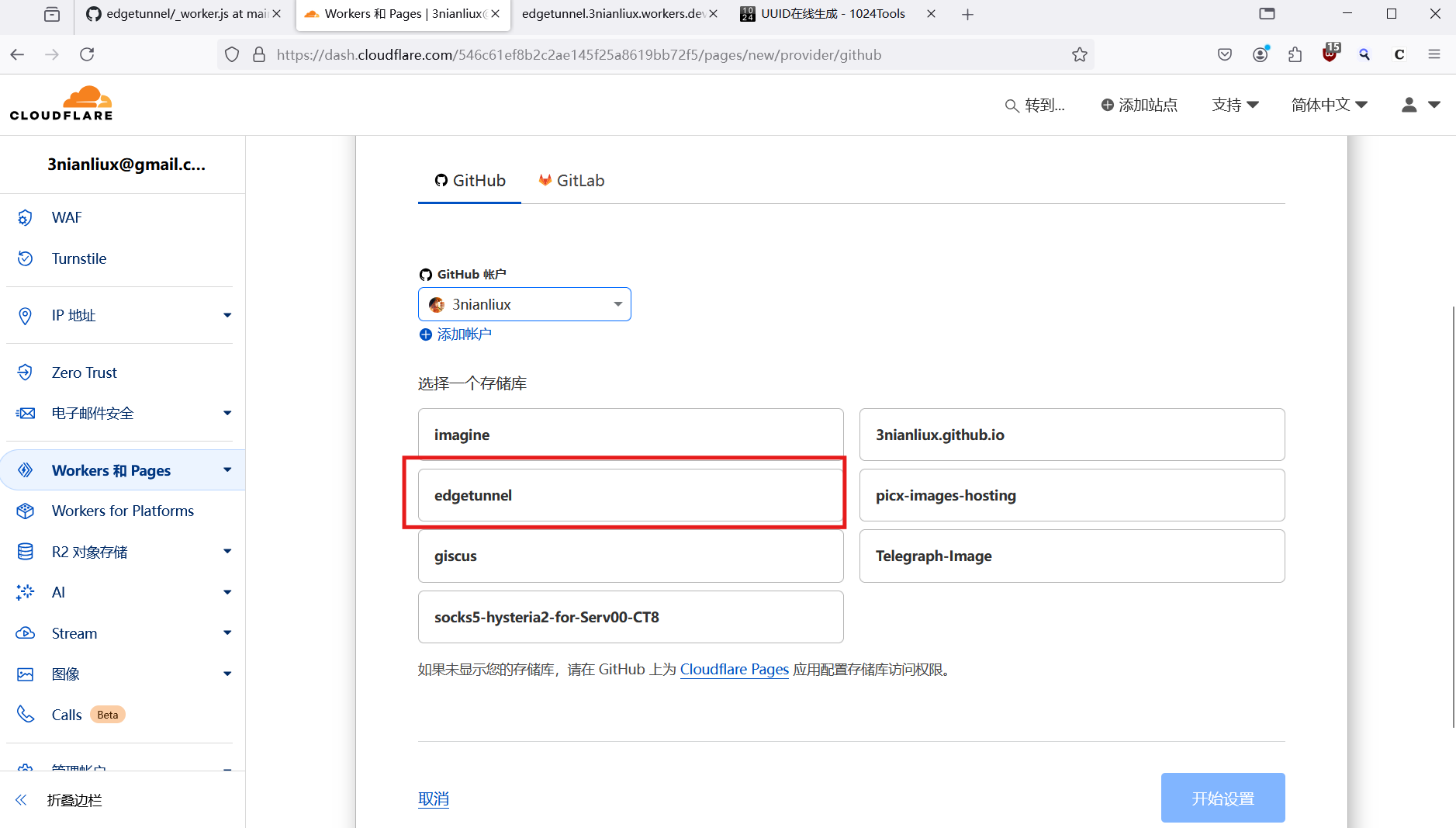Open the uBlock Origin extension icon

[1330, 54]
